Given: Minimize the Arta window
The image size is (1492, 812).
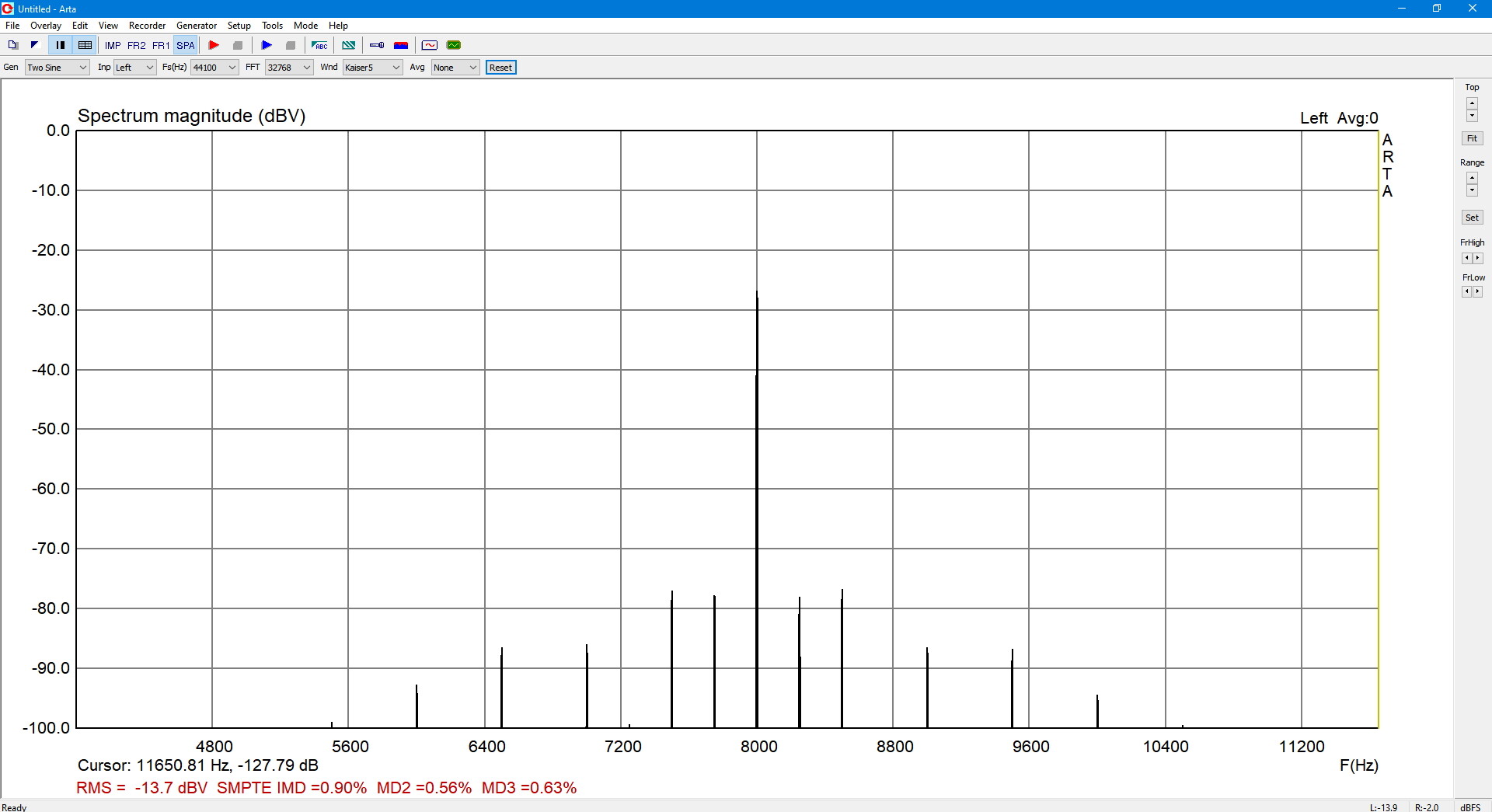Looking at the screenshot, I should [x=1402, y=9].
